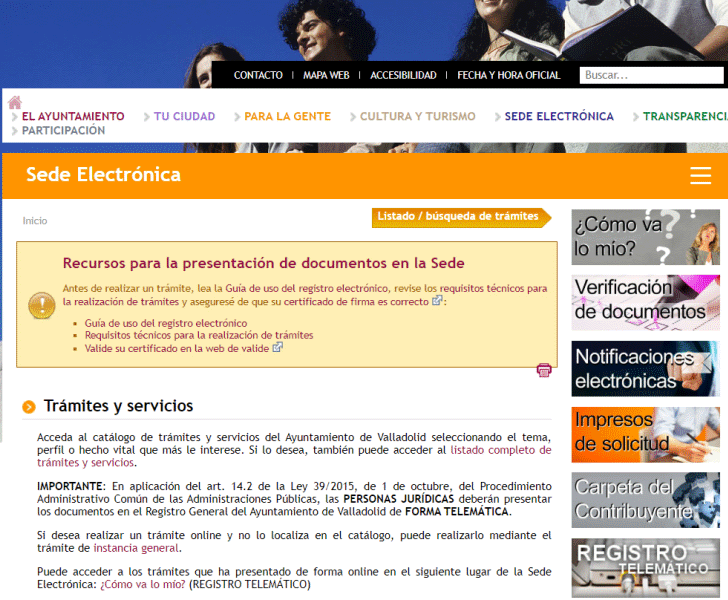Select Sede Electrónica in the main navigation
Screen dimensions: 728x600
point(559,116)
